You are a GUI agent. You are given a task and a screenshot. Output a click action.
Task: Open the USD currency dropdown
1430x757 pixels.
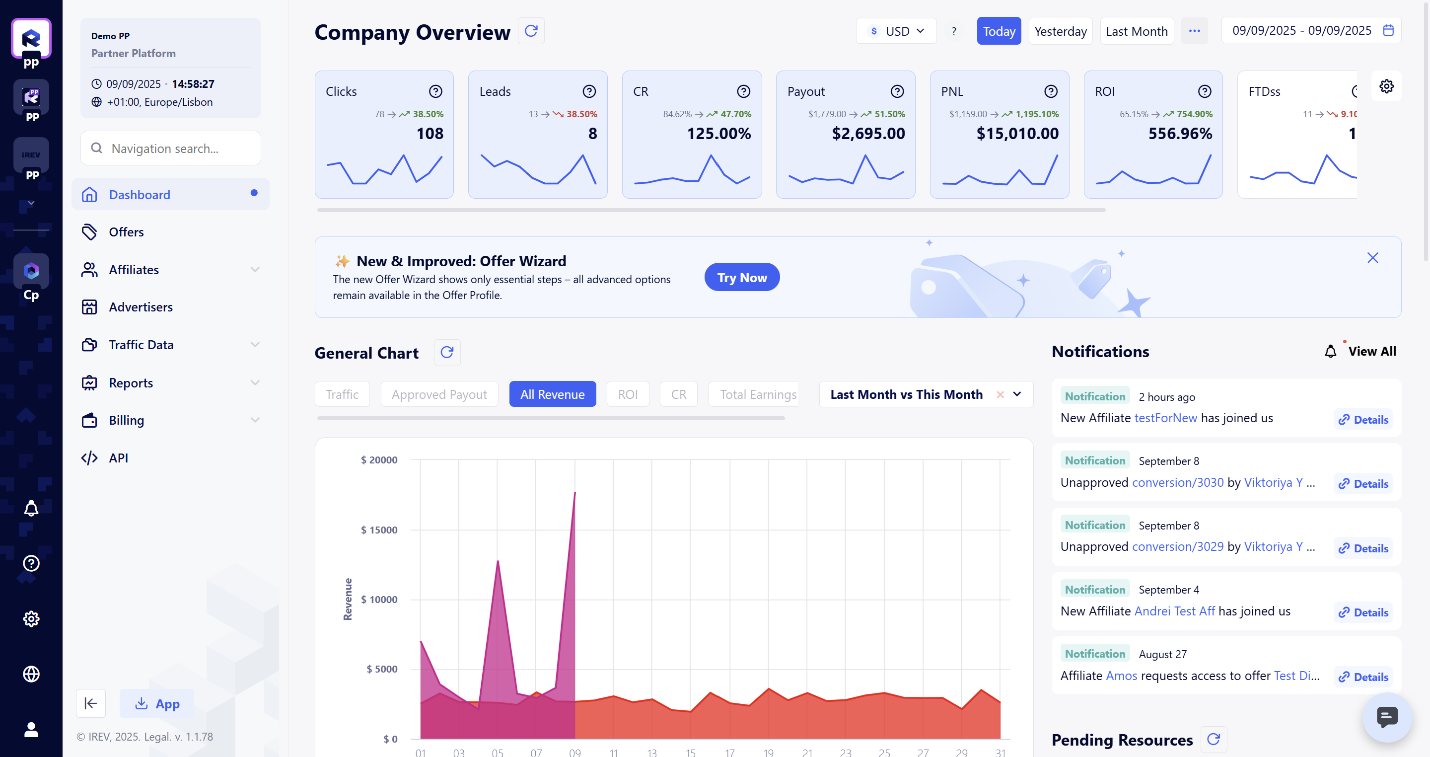pyautogui.click(x=896, y=31)
